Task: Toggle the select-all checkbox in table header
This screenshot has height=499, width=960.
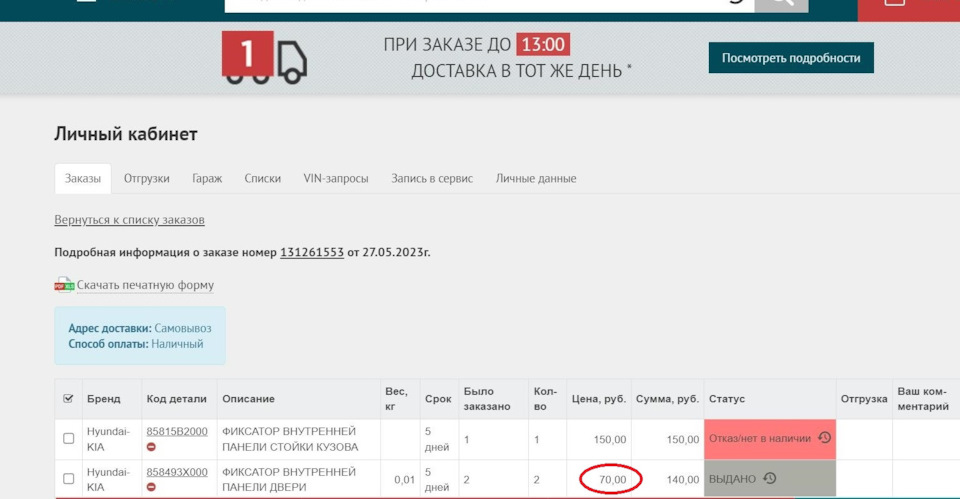Action: 68,399
